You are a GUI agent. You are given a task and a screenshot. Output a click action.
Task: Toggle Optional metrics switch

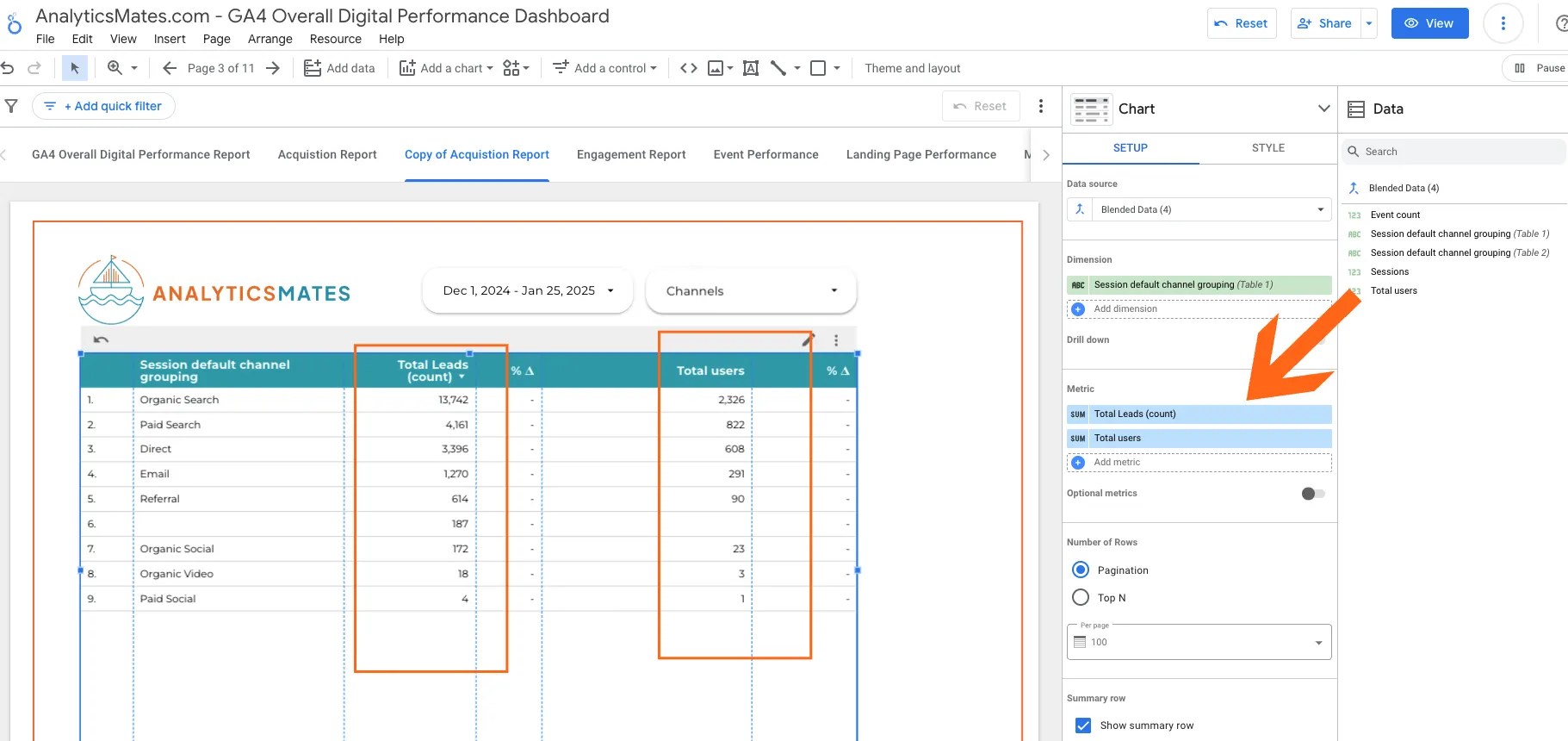click(1313, 494)
